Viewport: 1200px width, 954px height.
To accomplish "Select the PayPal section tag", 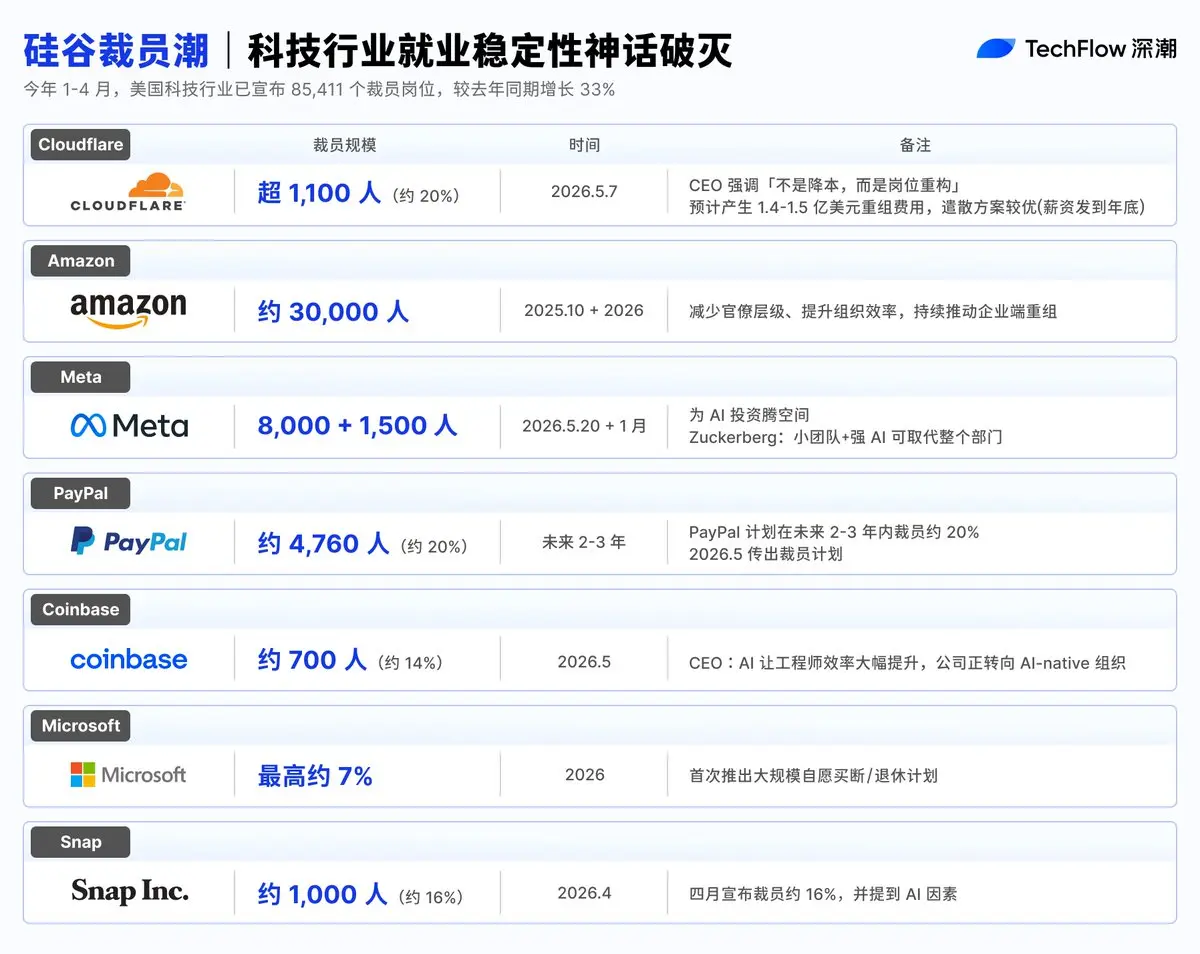I will [x=81, y=494].
